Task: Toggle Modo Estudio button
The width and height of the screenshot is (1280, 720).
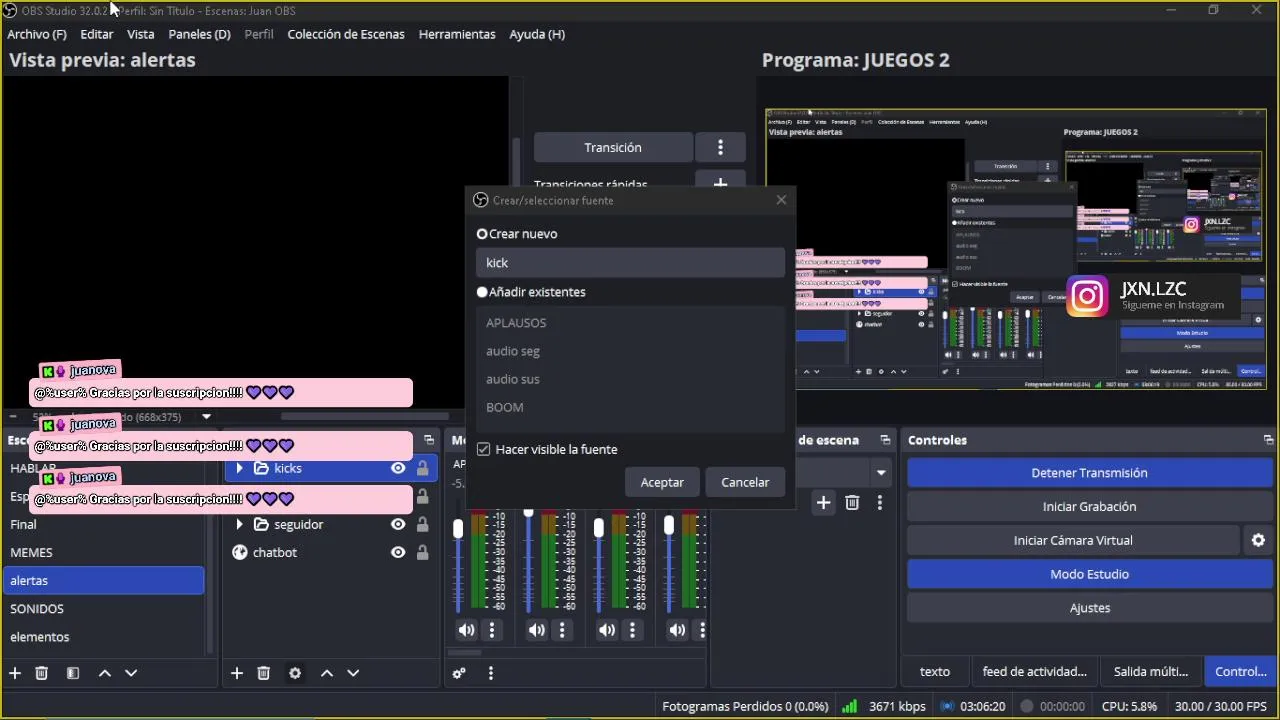Action: (x=1089, y=574)
